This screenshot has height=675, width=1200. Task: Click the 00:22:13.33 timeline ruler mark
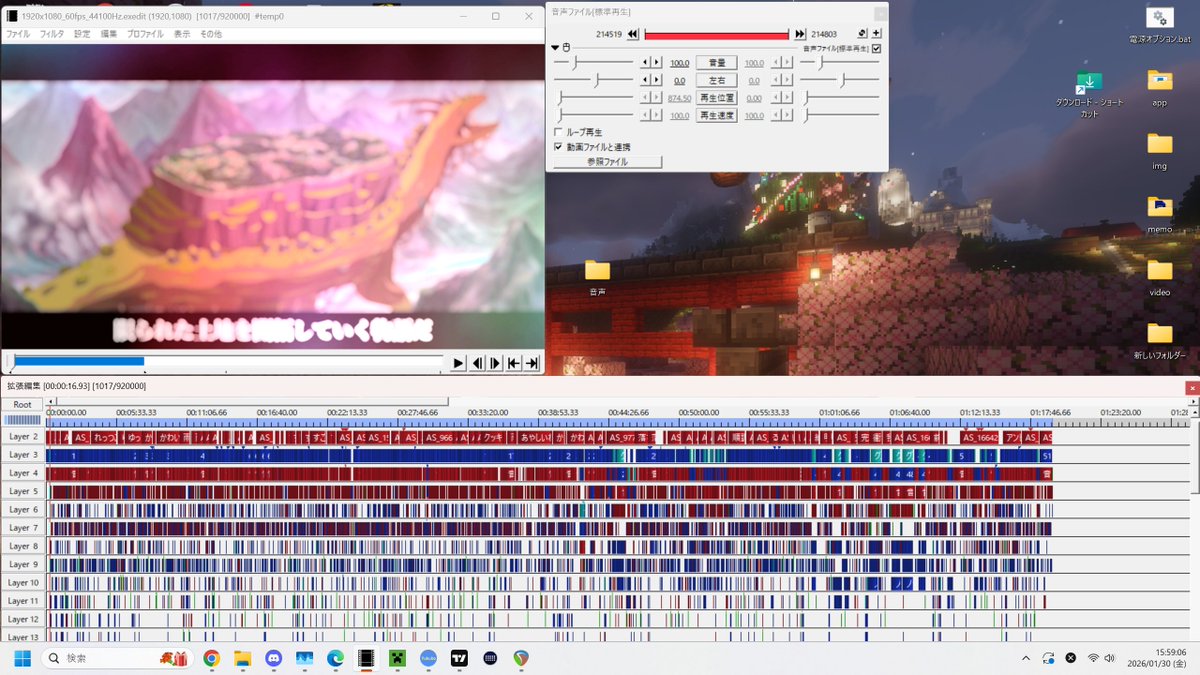click(347, 412)
